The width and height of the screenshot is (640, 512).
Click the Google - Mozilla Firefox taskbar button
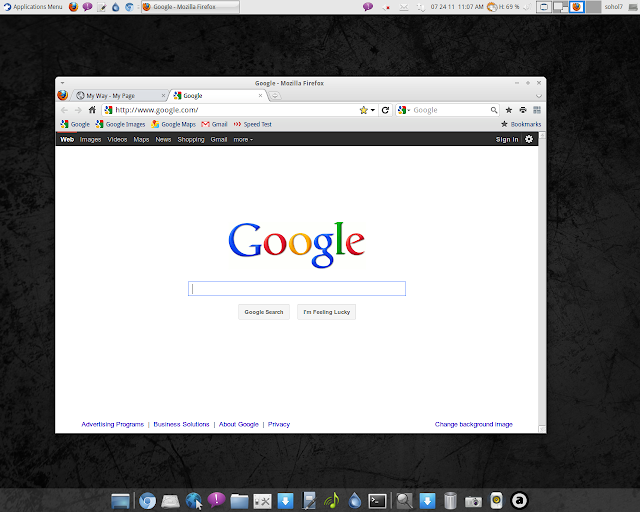[x=190, y=7]
